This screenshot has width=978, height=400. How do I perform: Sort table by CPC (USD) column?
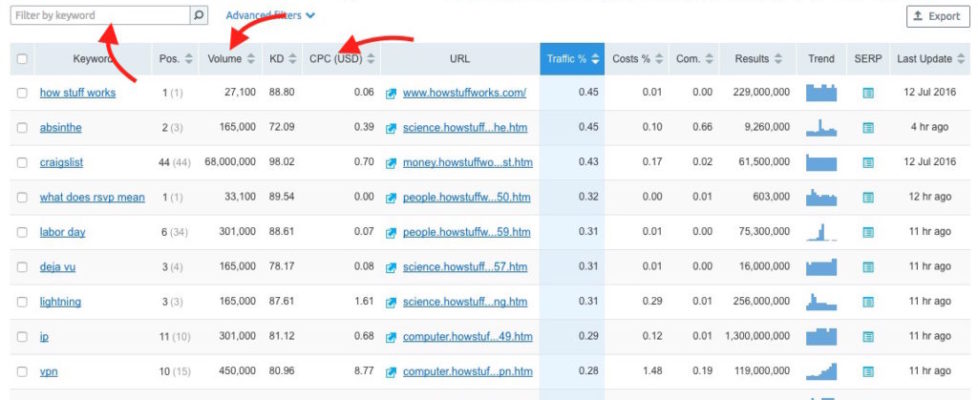tap(342, 59)
